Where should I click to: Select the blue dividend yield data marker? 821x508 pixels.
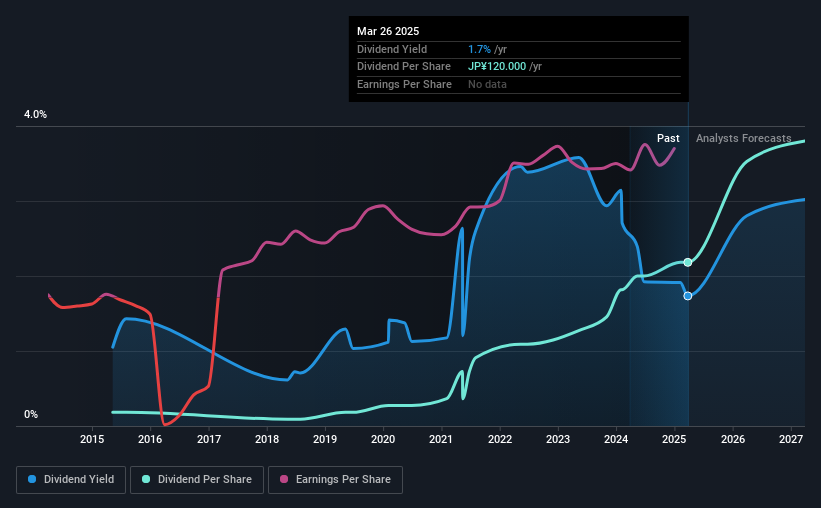[688, 296]
